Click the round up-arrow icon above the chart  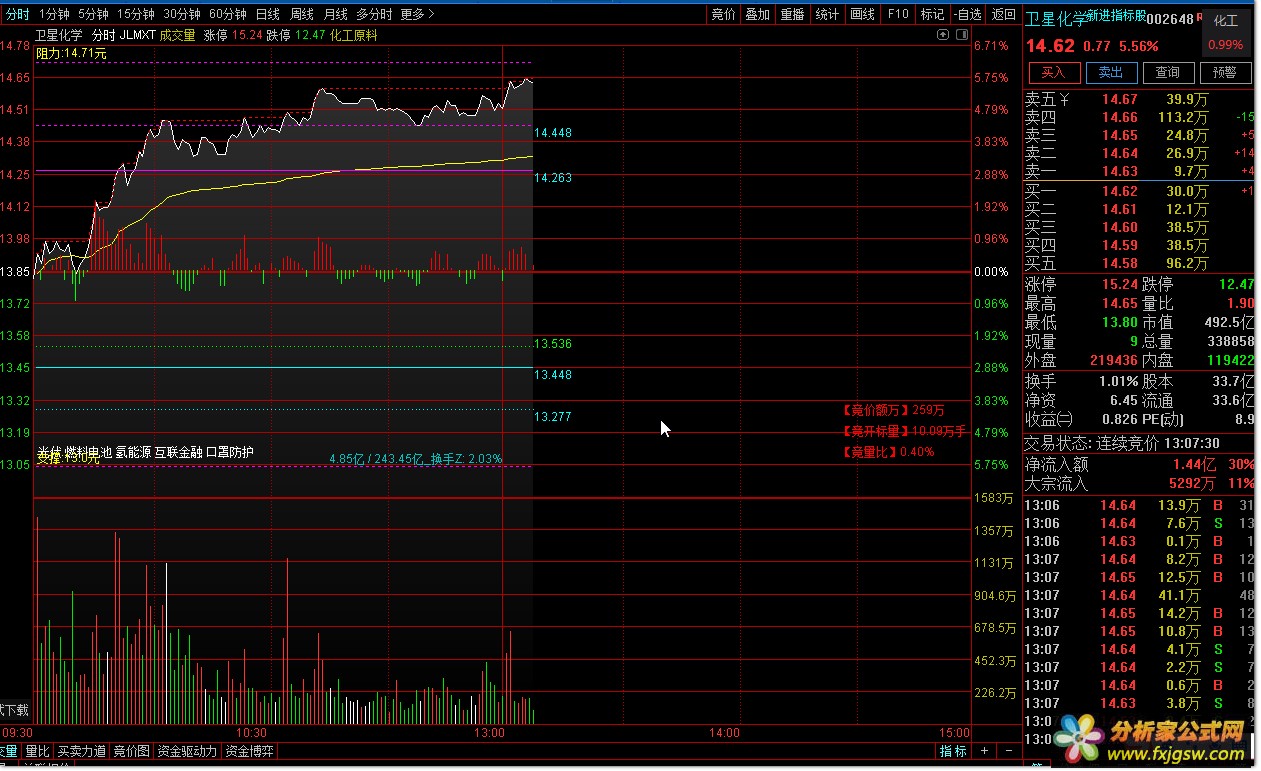pyautogui.click(x=942, y=35)
